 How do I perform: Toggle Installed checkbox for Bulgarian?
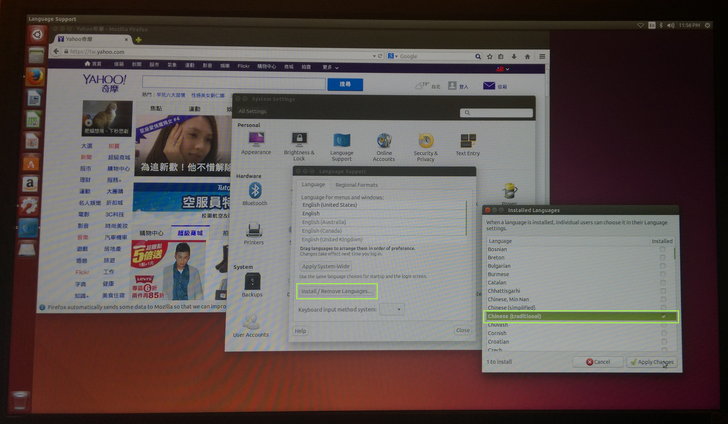(663, 266)
